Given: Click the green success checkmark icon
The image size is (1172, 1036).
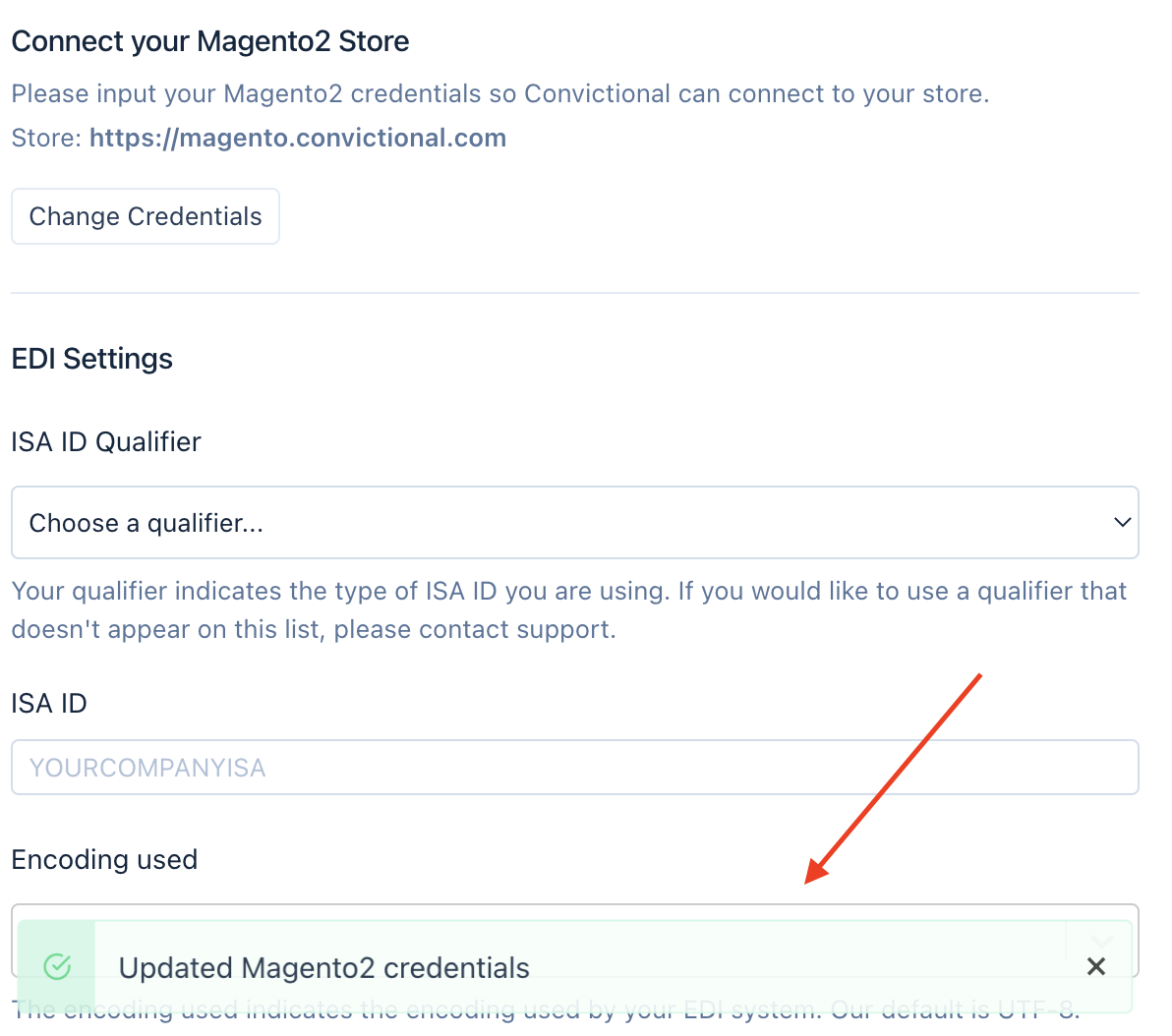Looking at the screenshot, I should coord(57,967).
